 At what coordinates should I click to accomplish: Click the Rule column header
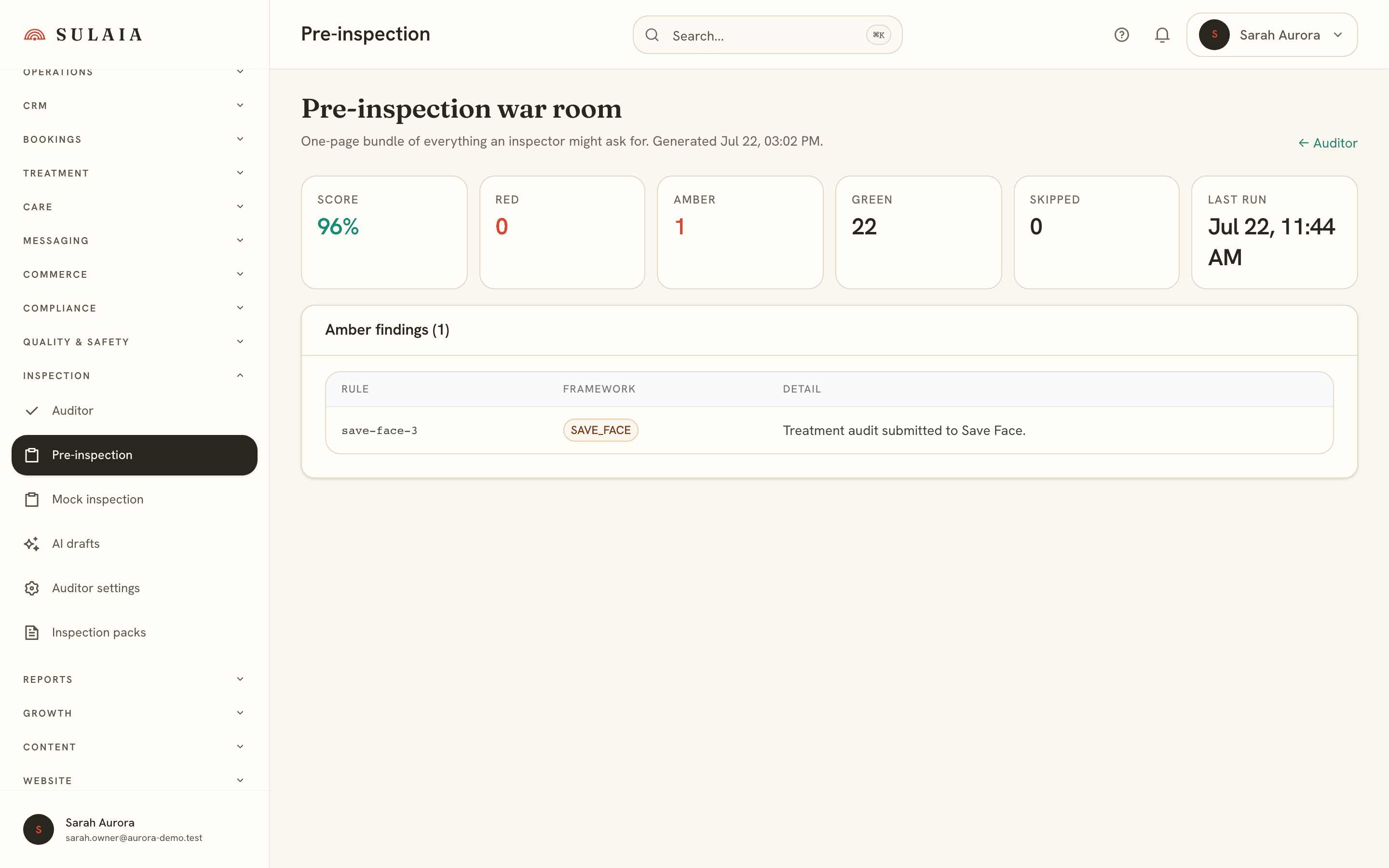click(355, 389)
